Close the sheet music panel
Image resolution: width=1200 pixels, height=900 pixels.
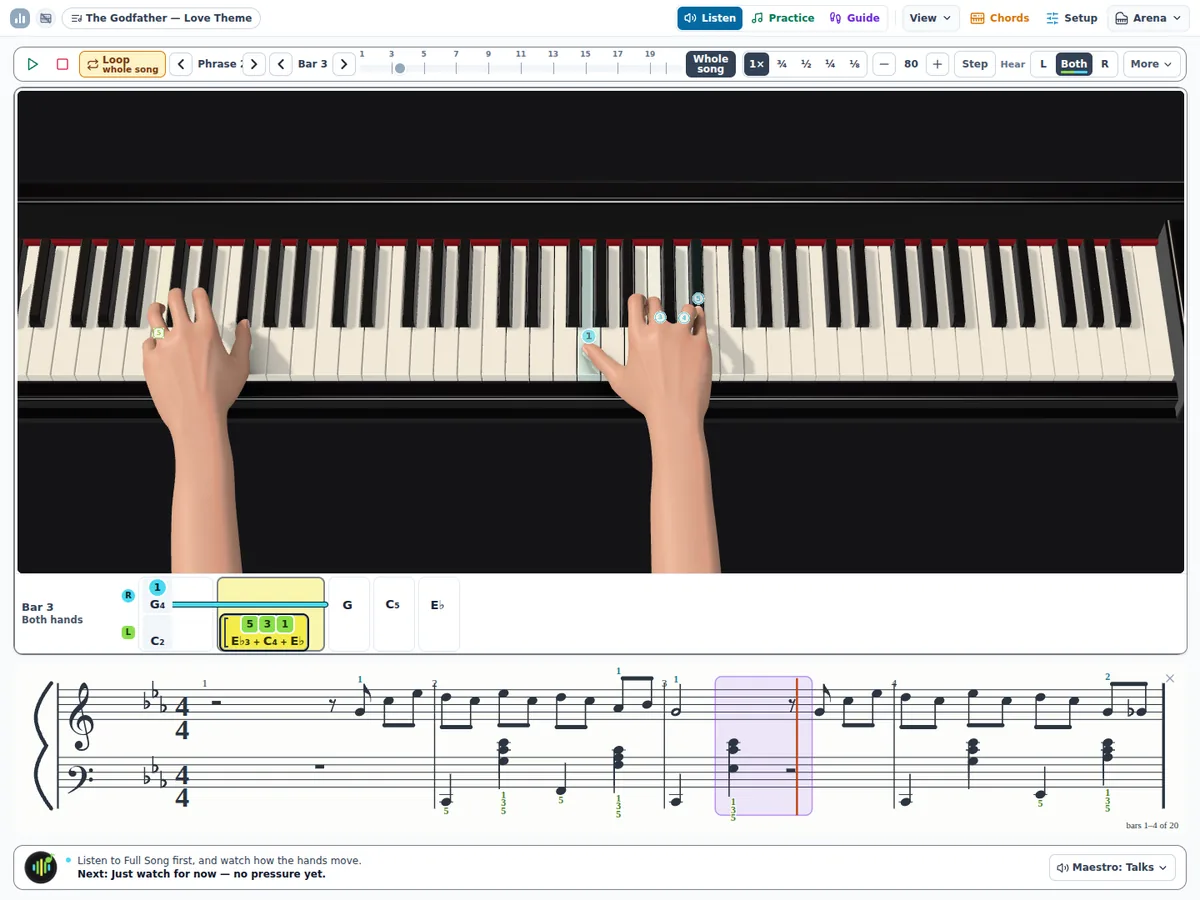pos(1170,679)
